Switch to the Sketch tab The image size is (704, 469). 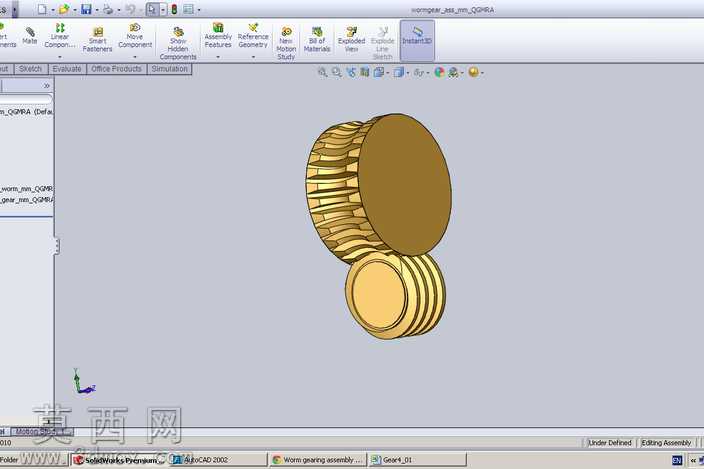[31, 69]
